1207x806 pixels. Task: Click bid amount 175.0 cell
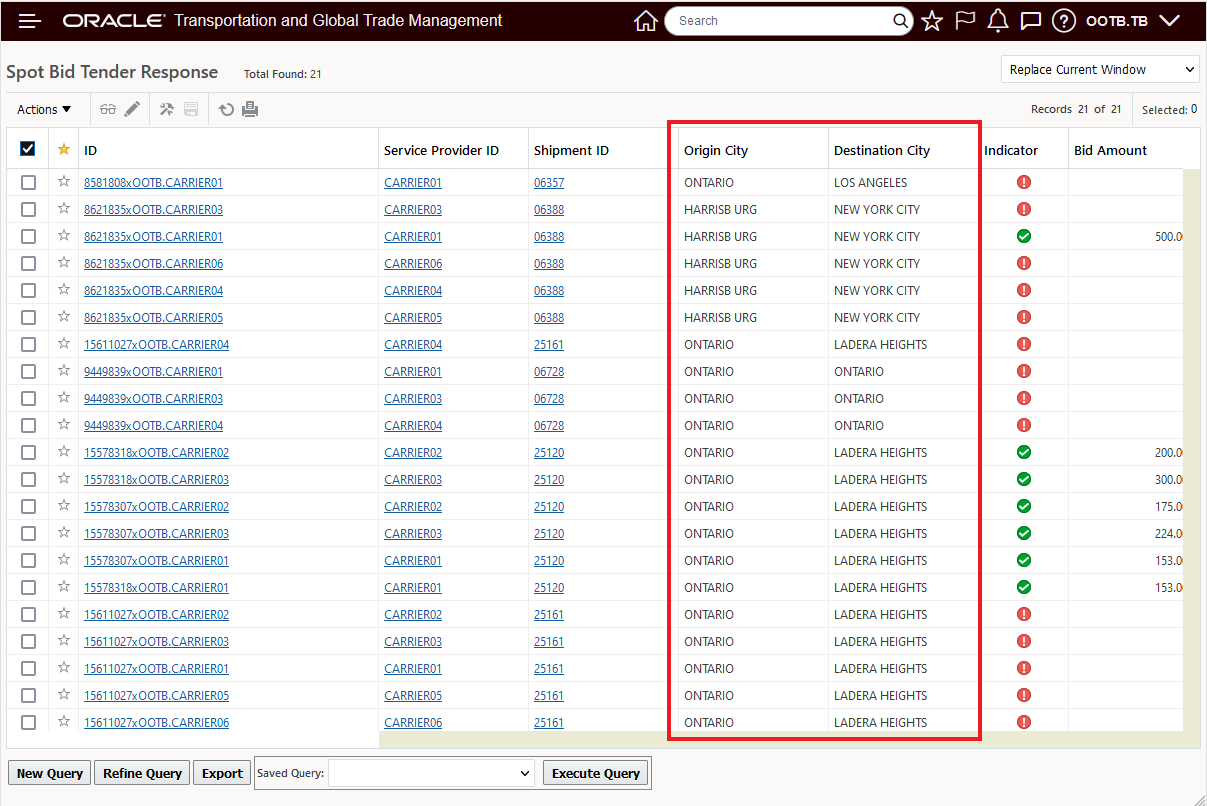pos(1168,507)
